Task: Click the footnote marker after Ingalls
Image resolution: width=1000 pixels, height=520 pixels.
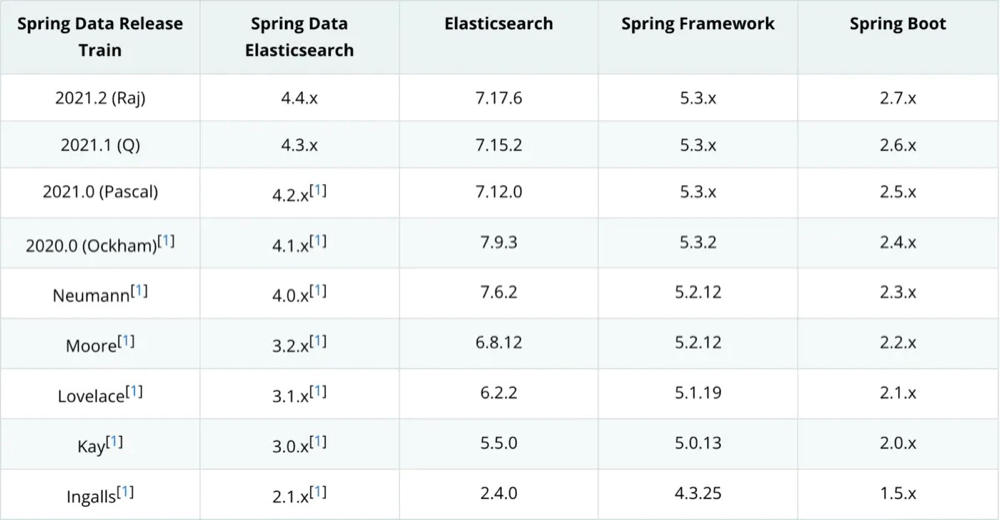Action: coord(126,491)
